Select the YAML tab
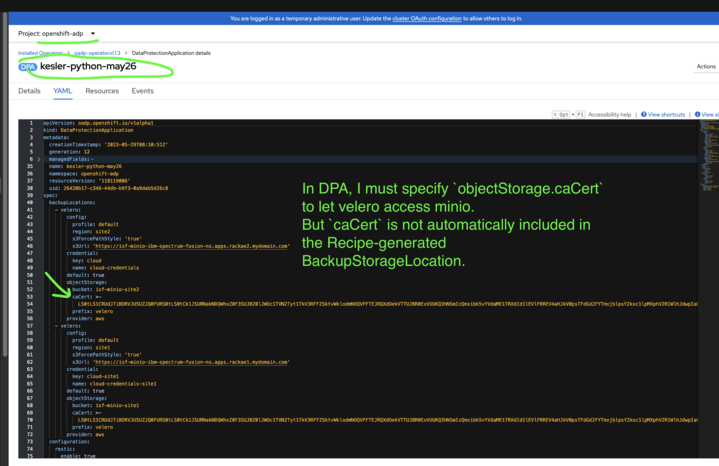The width and height of the screenshot is (719, 466). 62,91
